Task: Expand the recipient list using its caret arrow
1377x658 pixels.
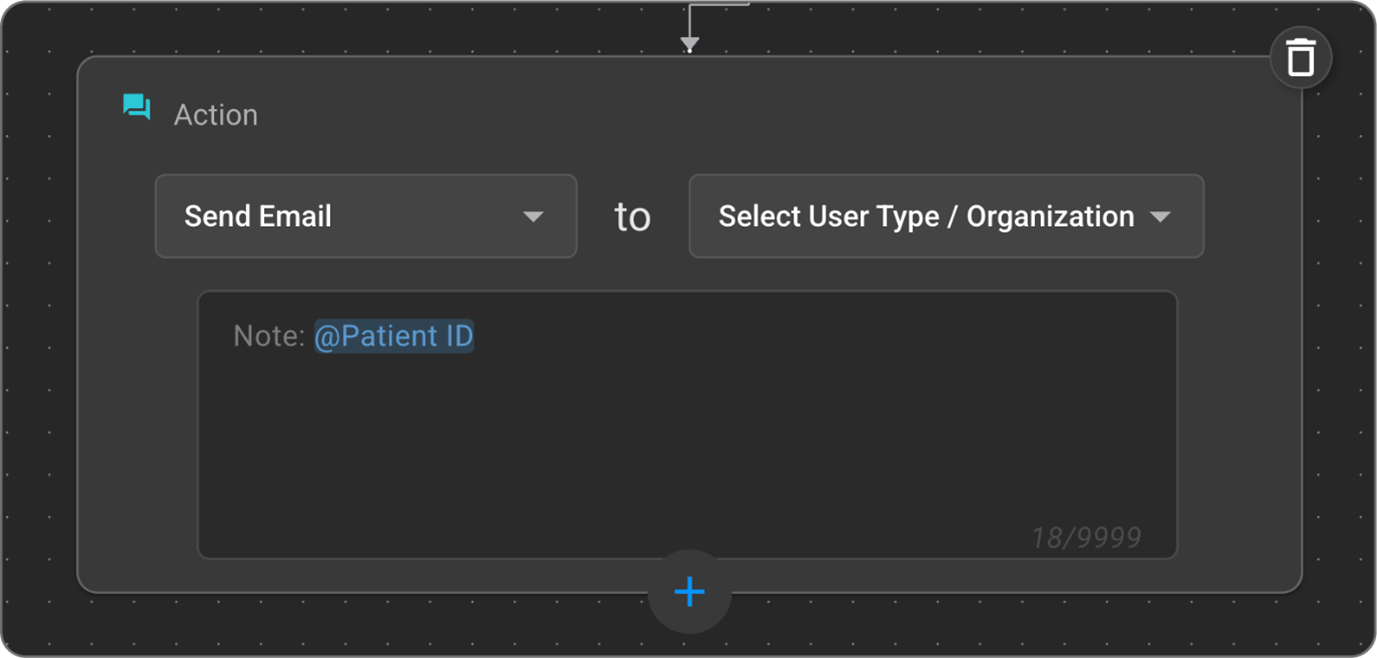Action: pos(1160,217)
